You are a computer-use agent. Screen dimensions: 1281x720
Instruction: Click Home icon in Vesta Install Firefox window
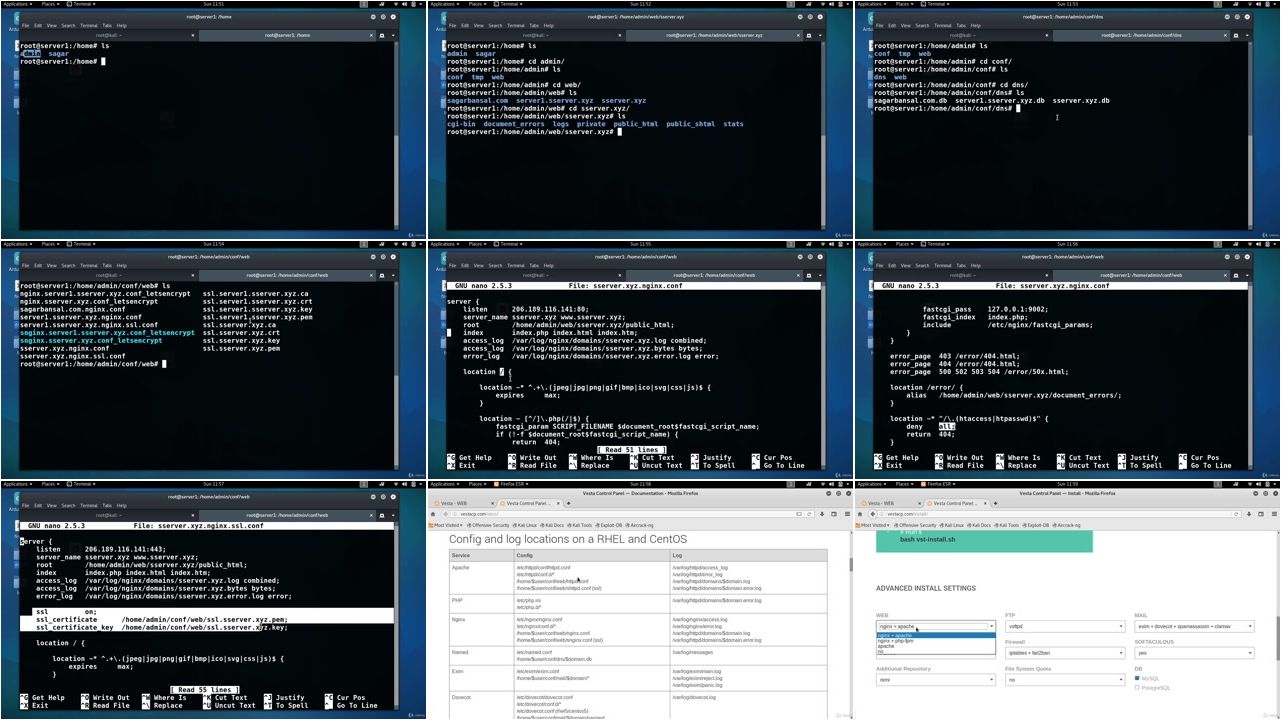coord(859,514)
